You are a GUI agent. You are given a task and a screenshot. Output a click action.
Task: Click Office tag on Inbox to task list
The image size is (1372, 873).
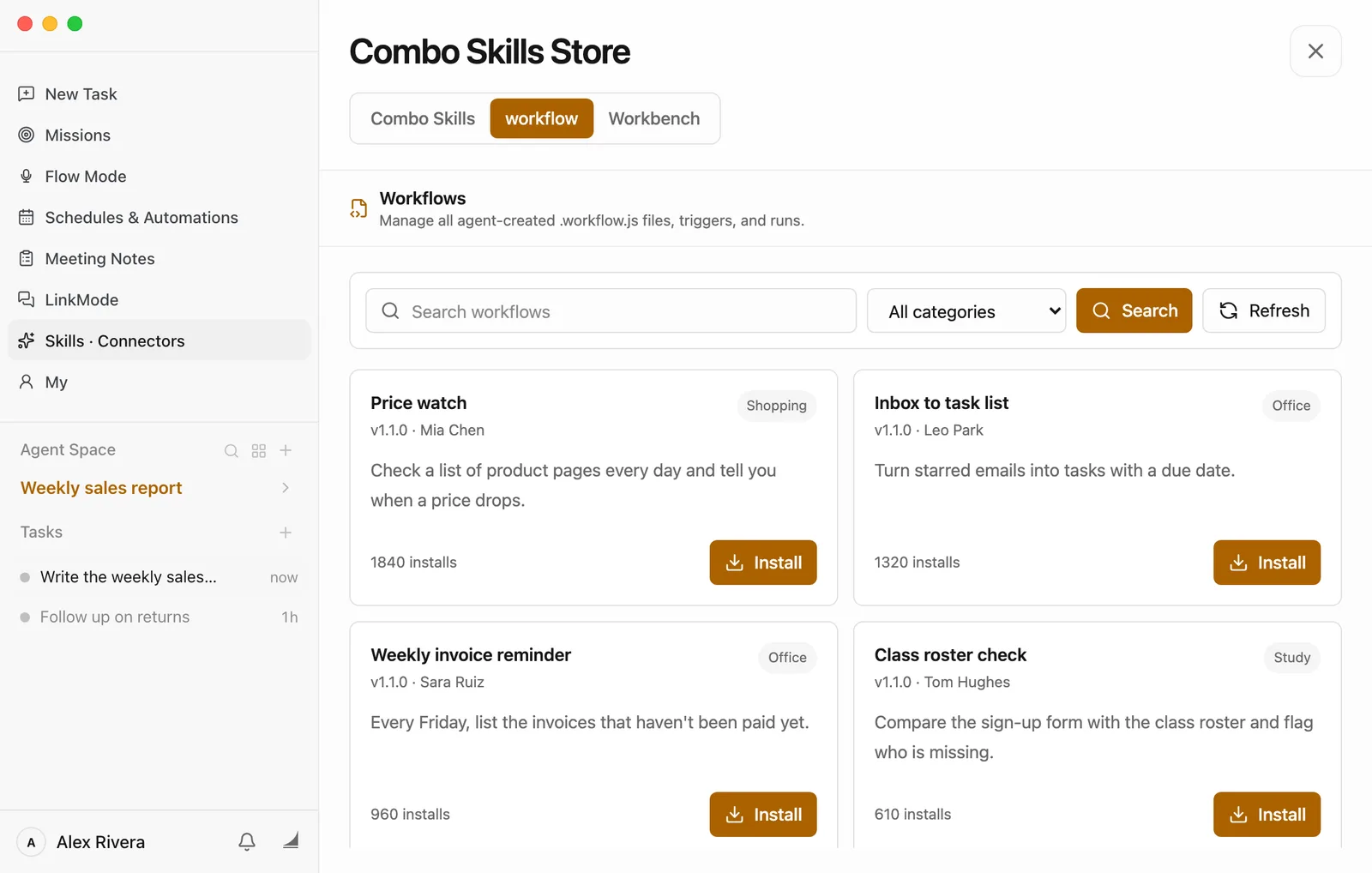pos(1291,406)
